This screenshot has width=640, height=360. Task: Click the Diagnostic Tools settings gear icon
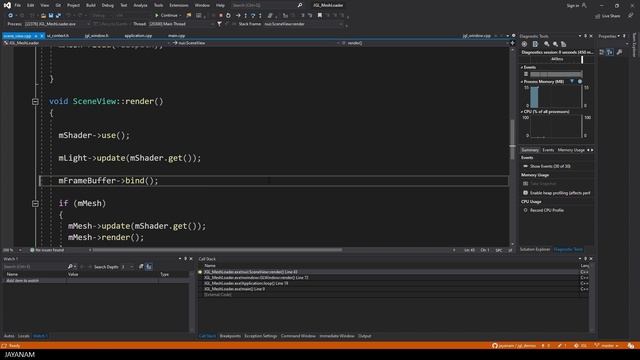(x=524, y=44)
